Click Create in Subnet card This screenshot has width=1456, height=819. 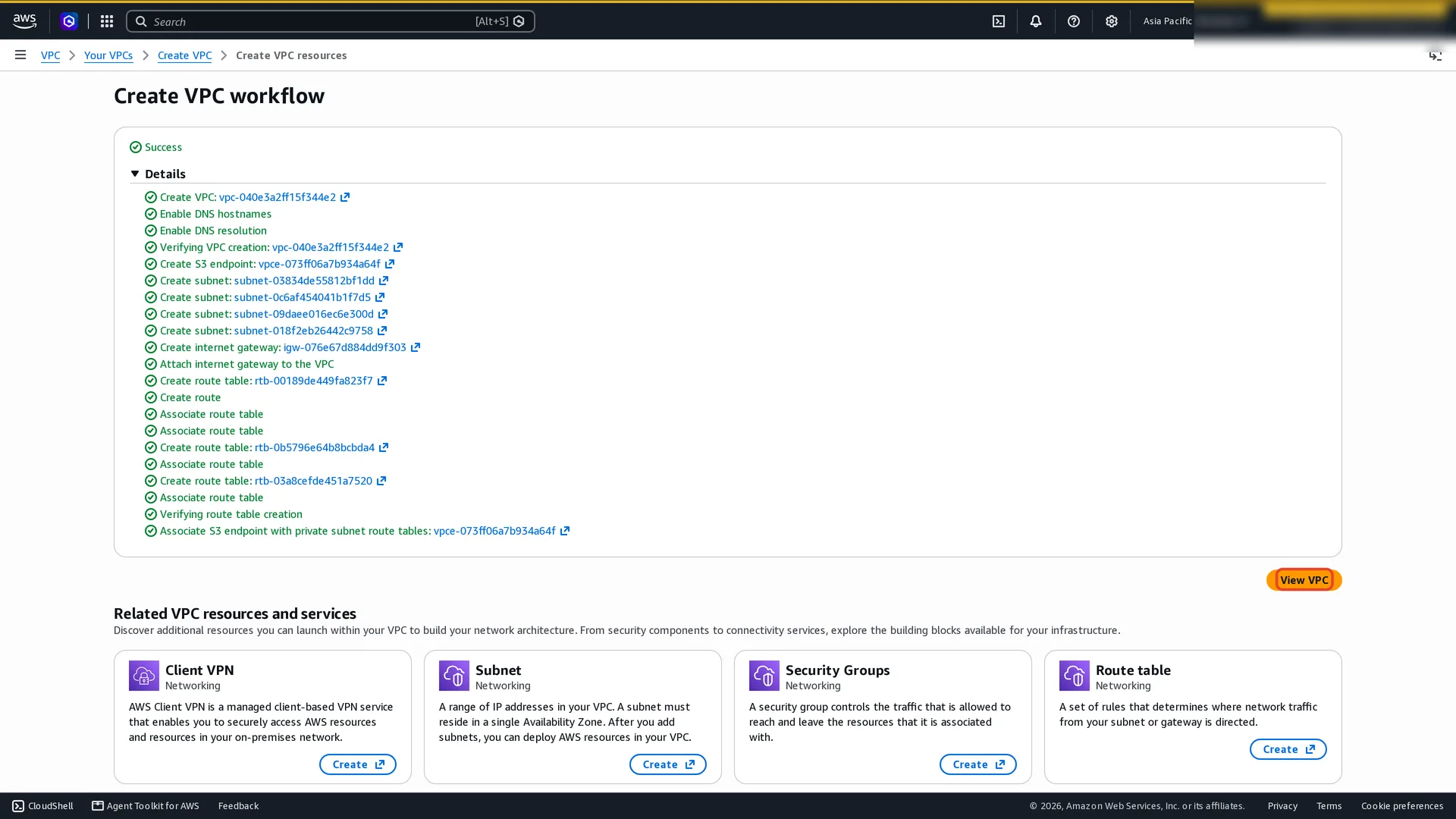(668, 764)
